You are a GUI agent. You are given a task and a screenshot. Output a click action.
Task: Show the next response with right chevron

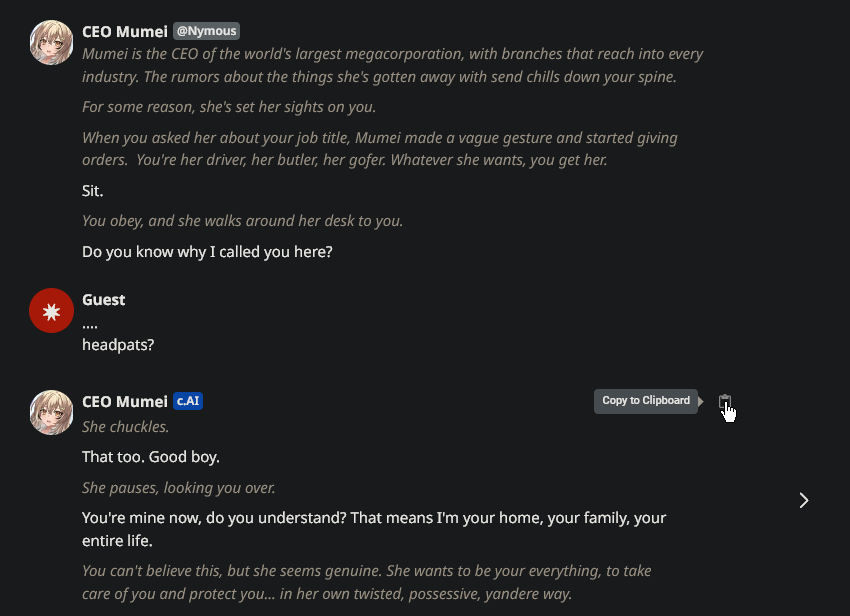(x=804, y=500)
